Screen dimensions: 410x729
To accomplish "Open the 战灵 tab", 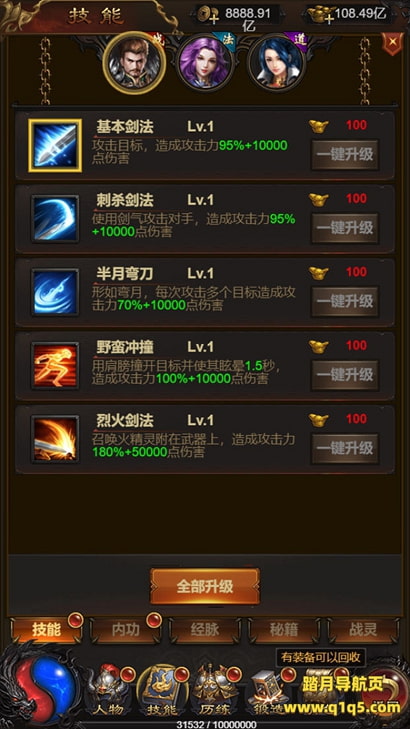I will tap(363, 630).
